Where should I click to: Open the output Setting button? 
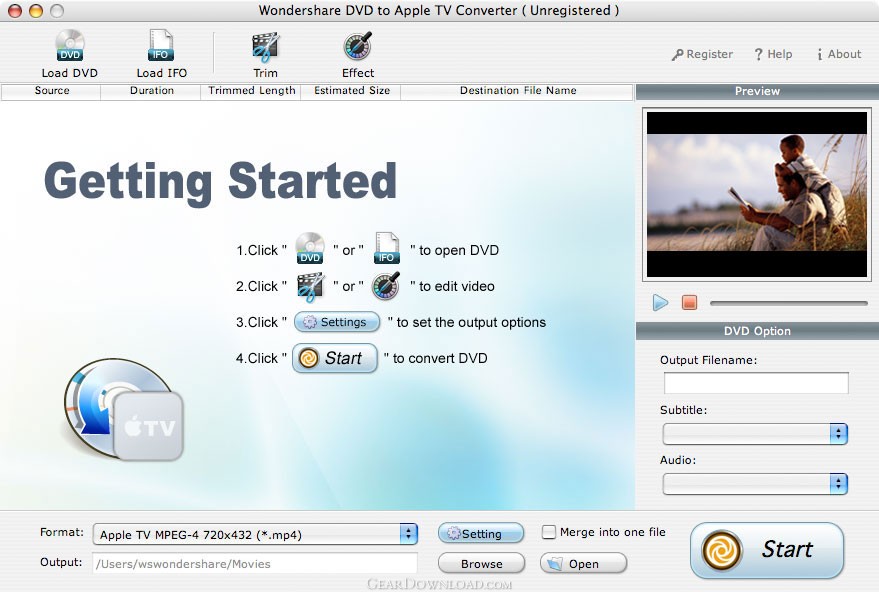tap(481, 533)
